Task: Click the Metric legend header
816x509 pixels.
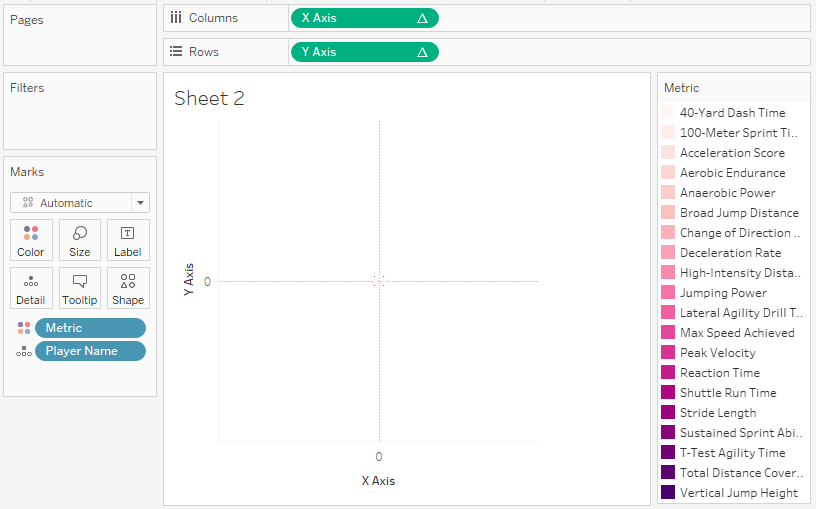Action: pos(682,88)
